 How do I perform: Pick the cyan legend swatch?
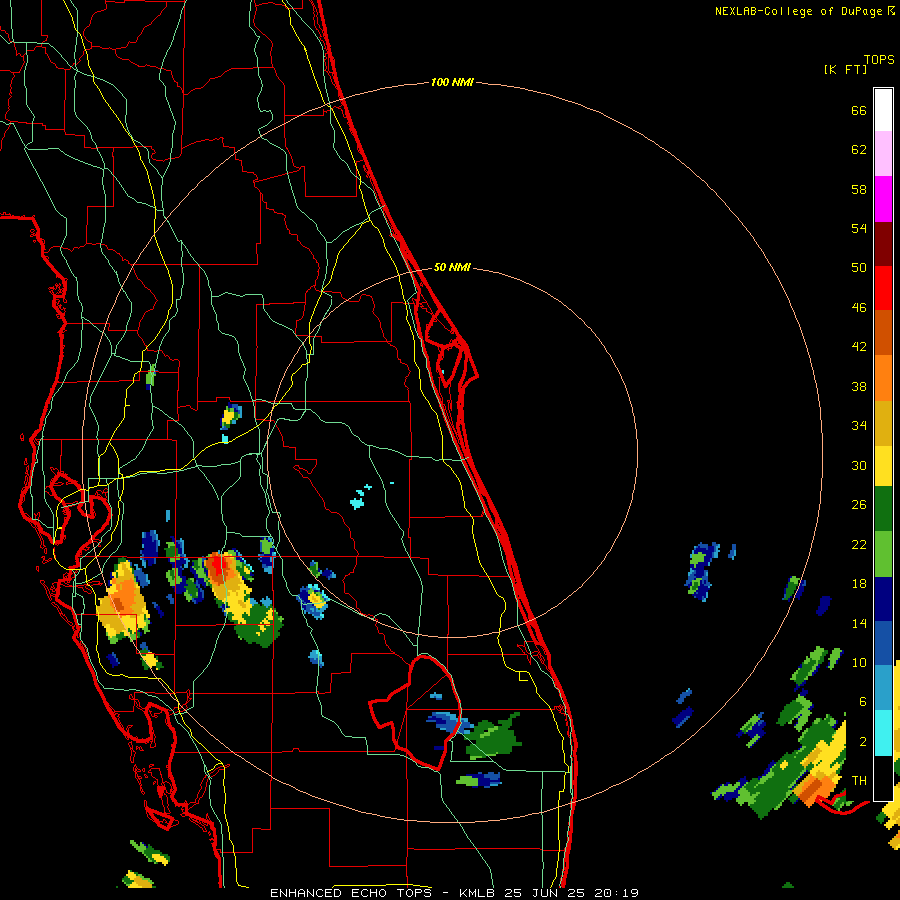(883, 732)
